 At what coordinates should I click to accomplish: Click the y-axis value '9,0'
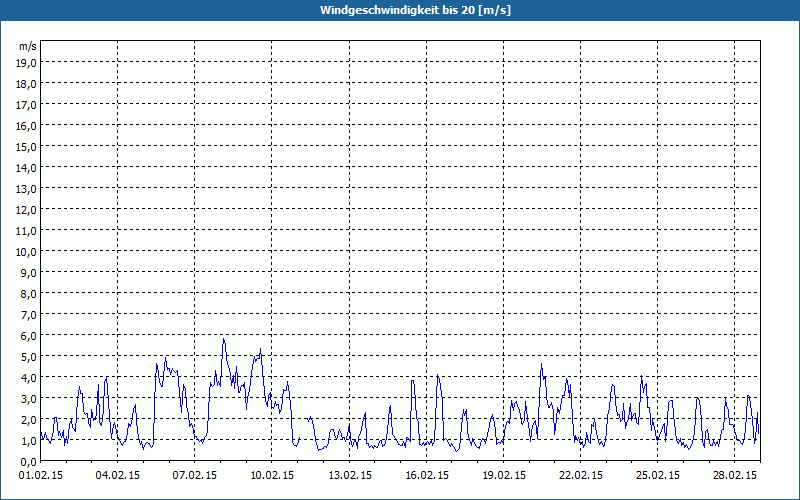[29, 272]
